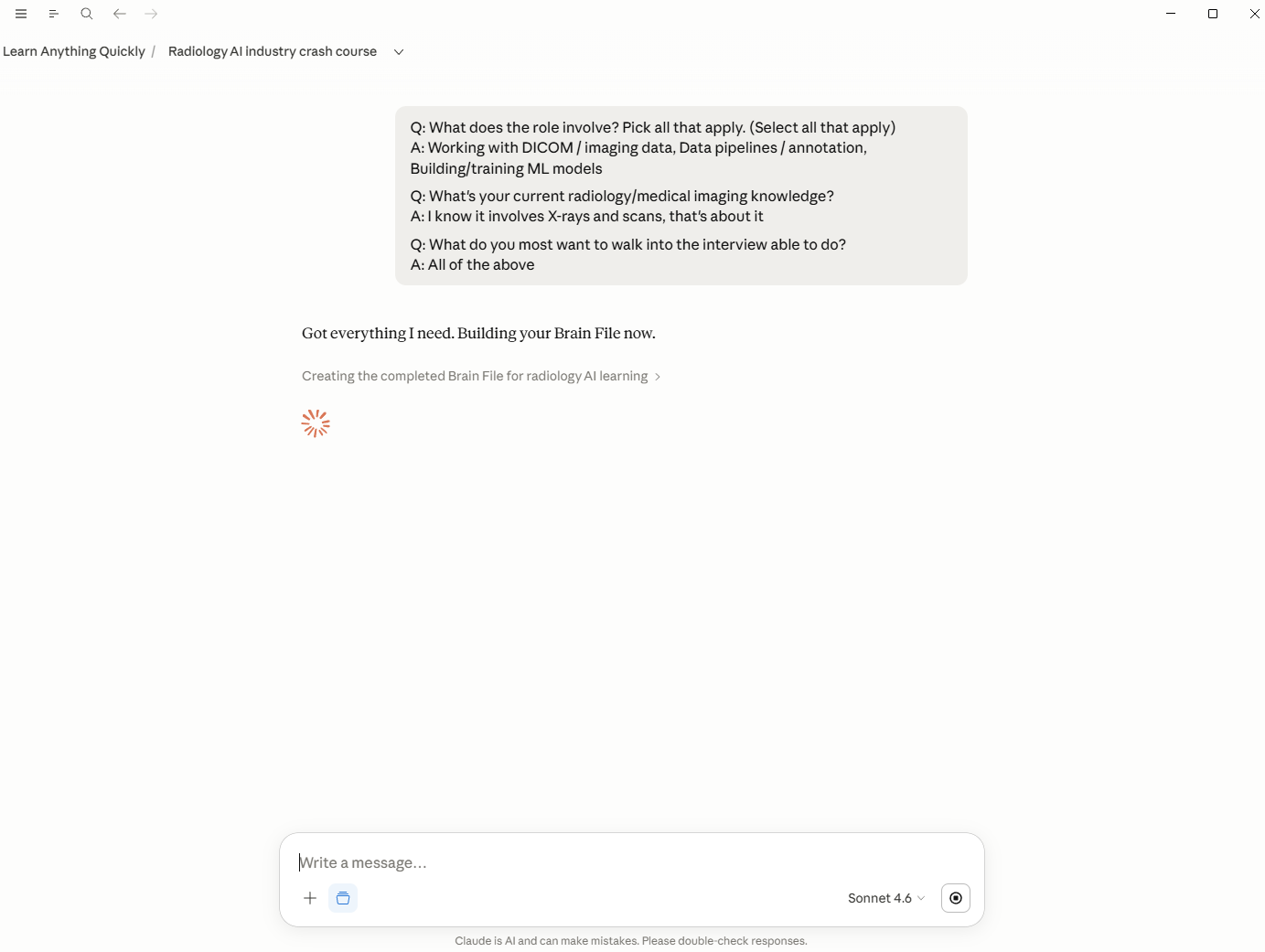1265x952 pixels.
Task: Go back with the left arrow
Action: pos(119,14)
